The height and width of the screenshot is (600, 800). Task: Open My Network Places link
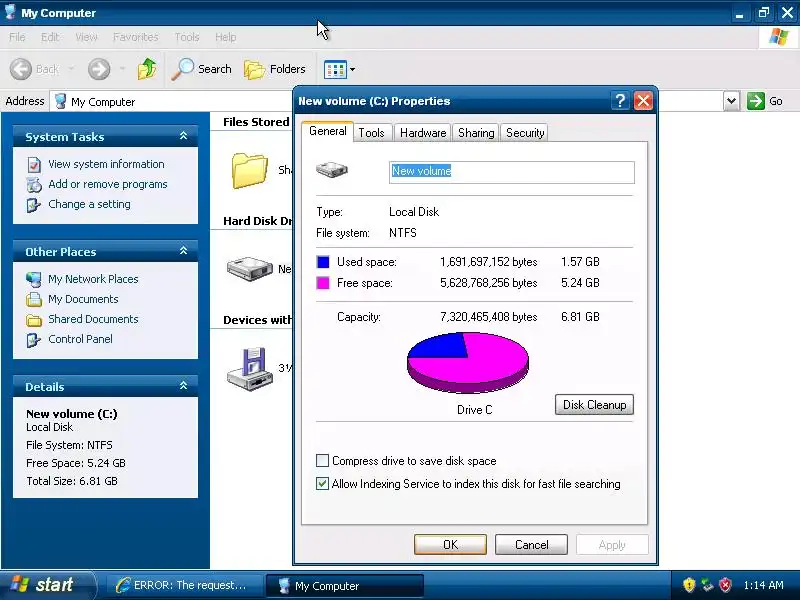coord(93,279)
